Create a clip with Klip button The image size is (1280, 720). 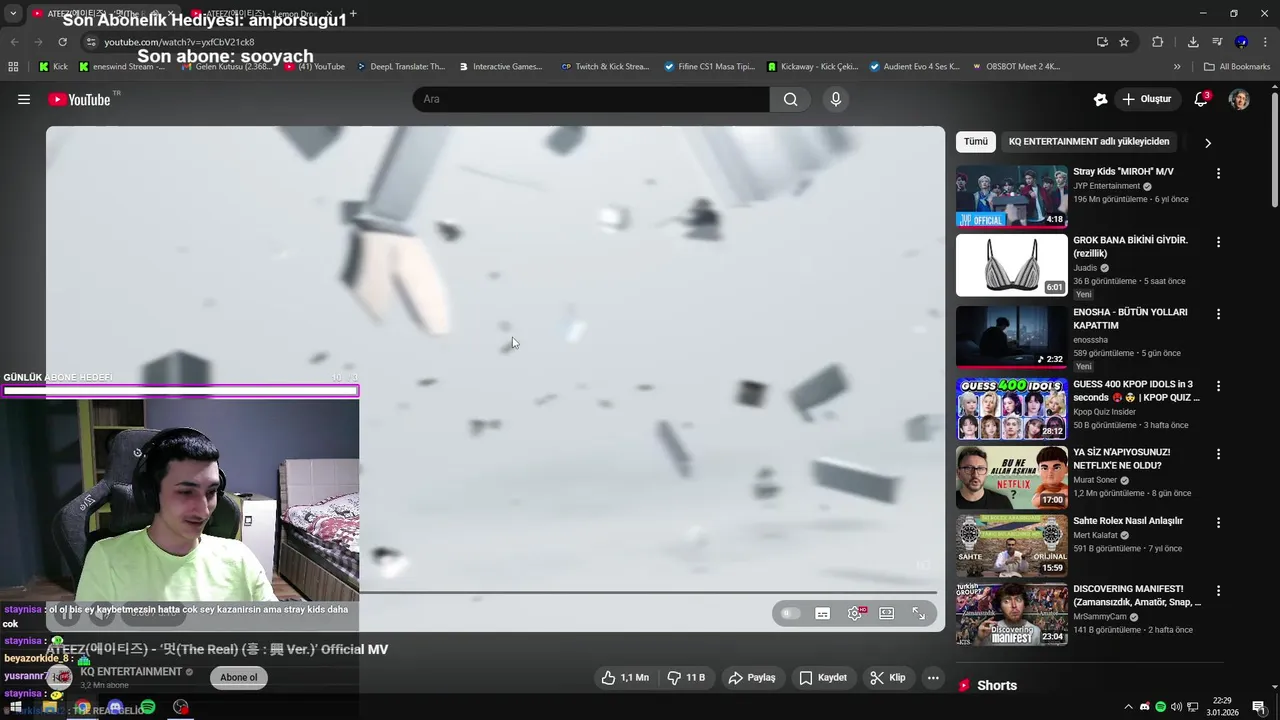pos(888,677)
